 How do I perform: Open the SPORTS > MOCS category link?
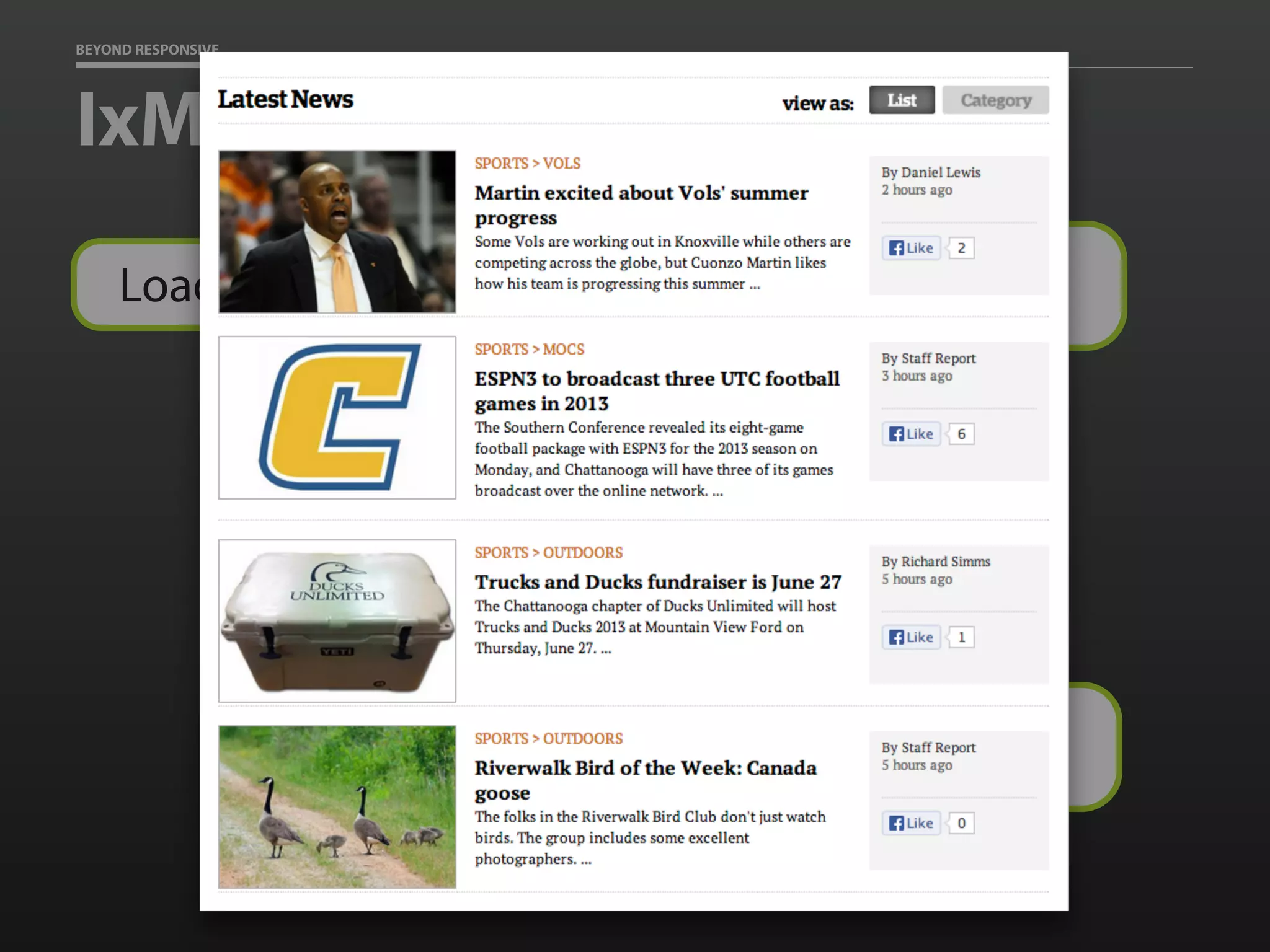pos(530,349)
